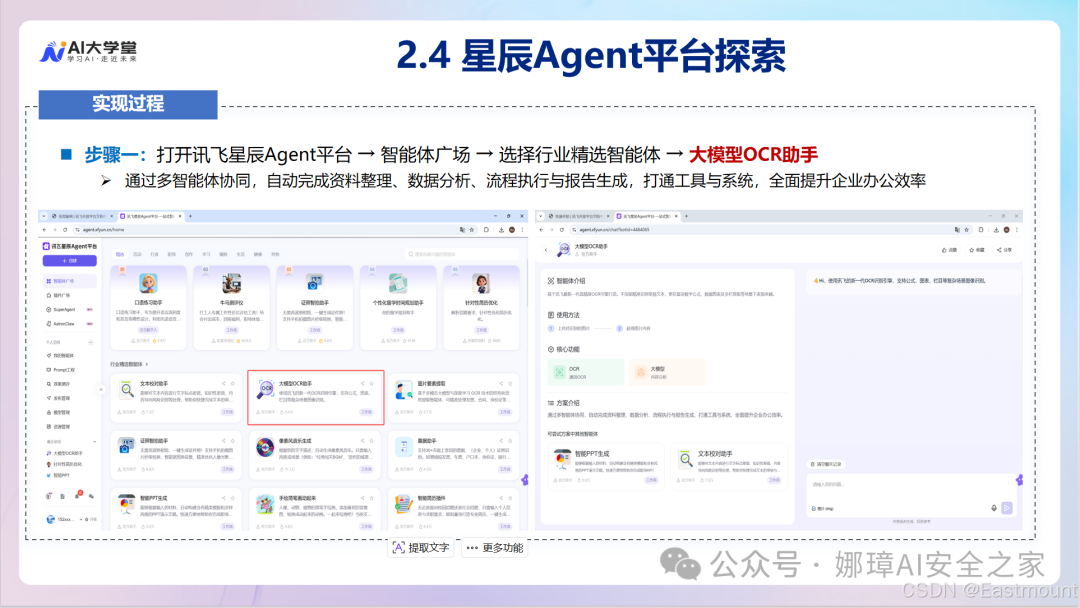Open notification bell with red badge
This screenshot has height=608, width=1080.
pos(78,495)
